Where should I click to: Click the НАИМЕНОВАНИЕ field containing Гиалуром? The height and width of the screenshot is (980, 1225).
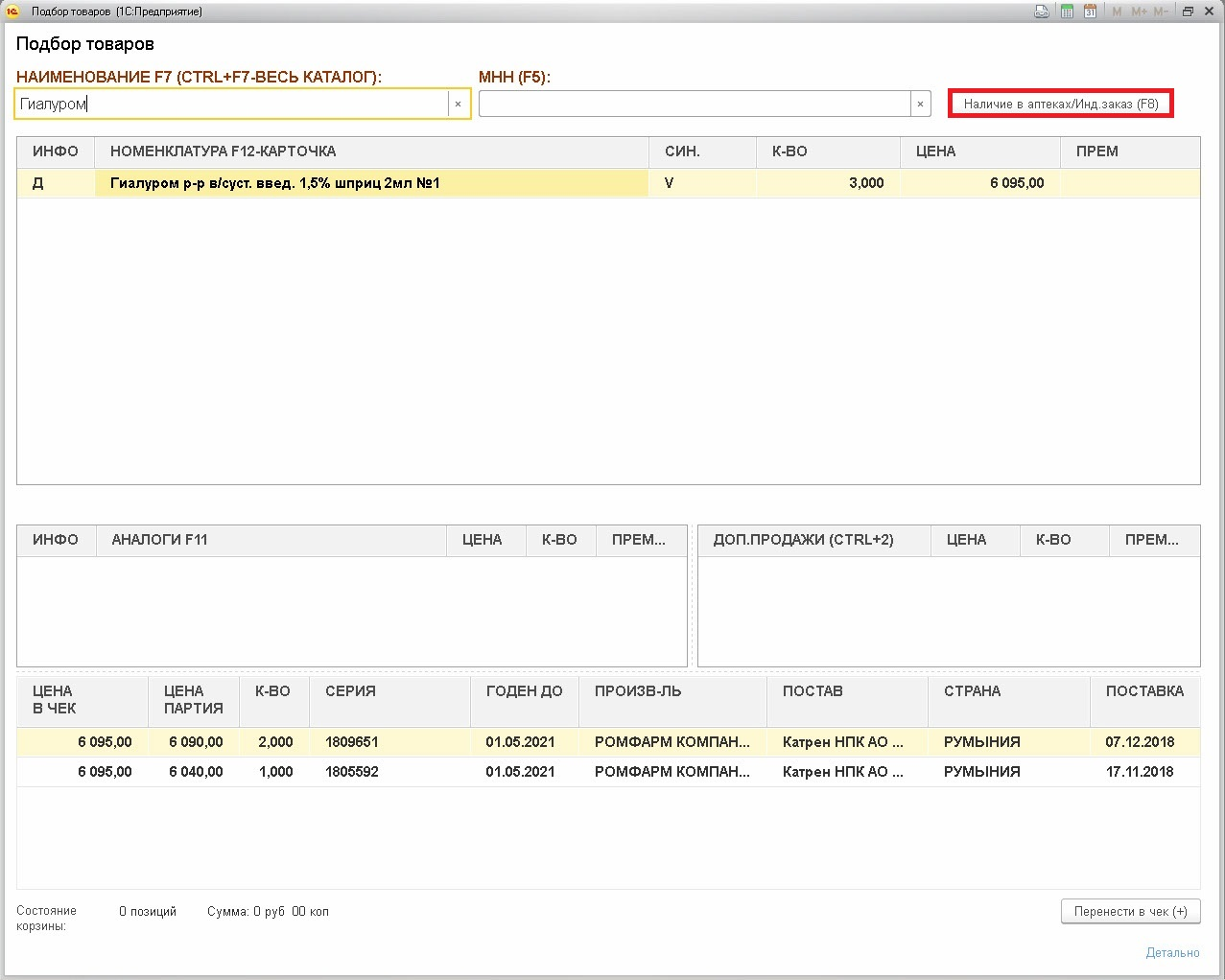coord(230,105)
